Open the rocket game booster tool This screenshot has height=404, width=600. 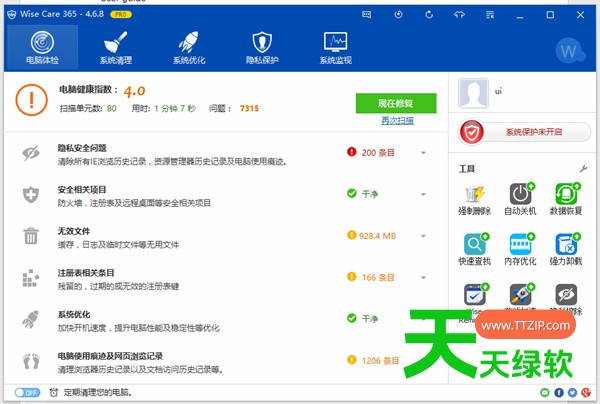520,295
